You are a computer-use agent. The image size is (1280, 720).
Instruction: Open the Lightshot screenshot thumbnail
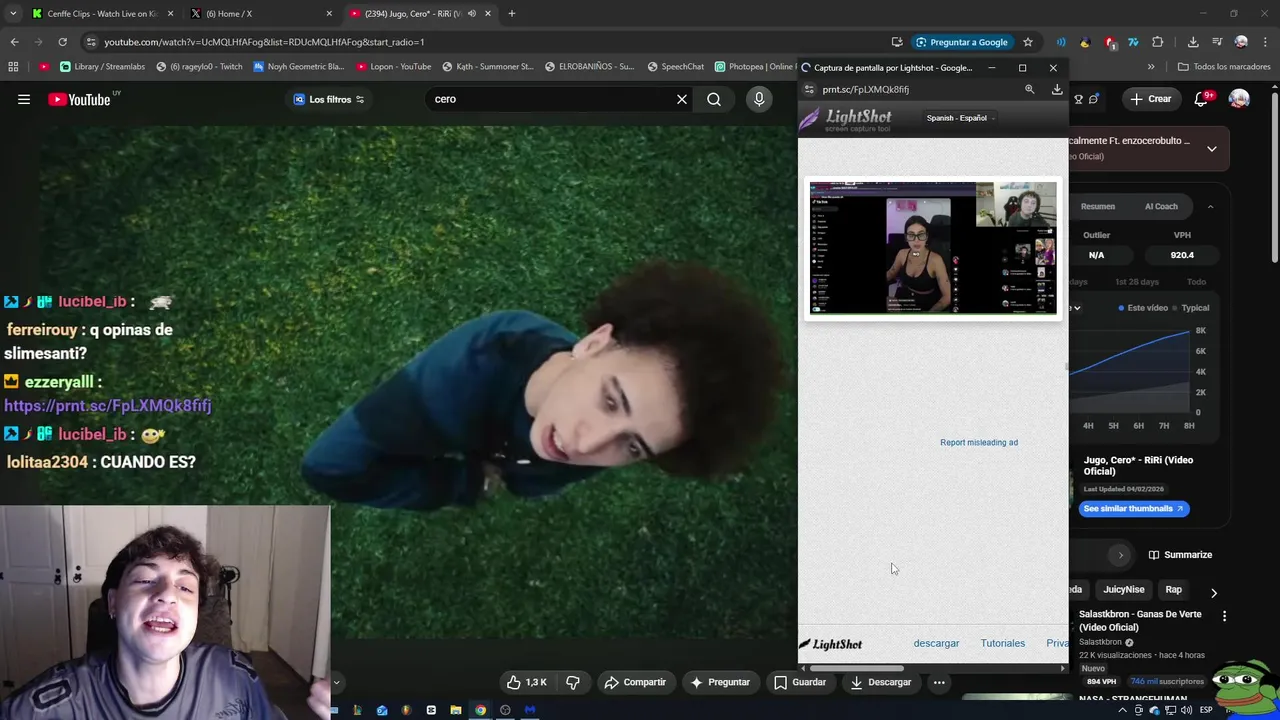(932, 248)
